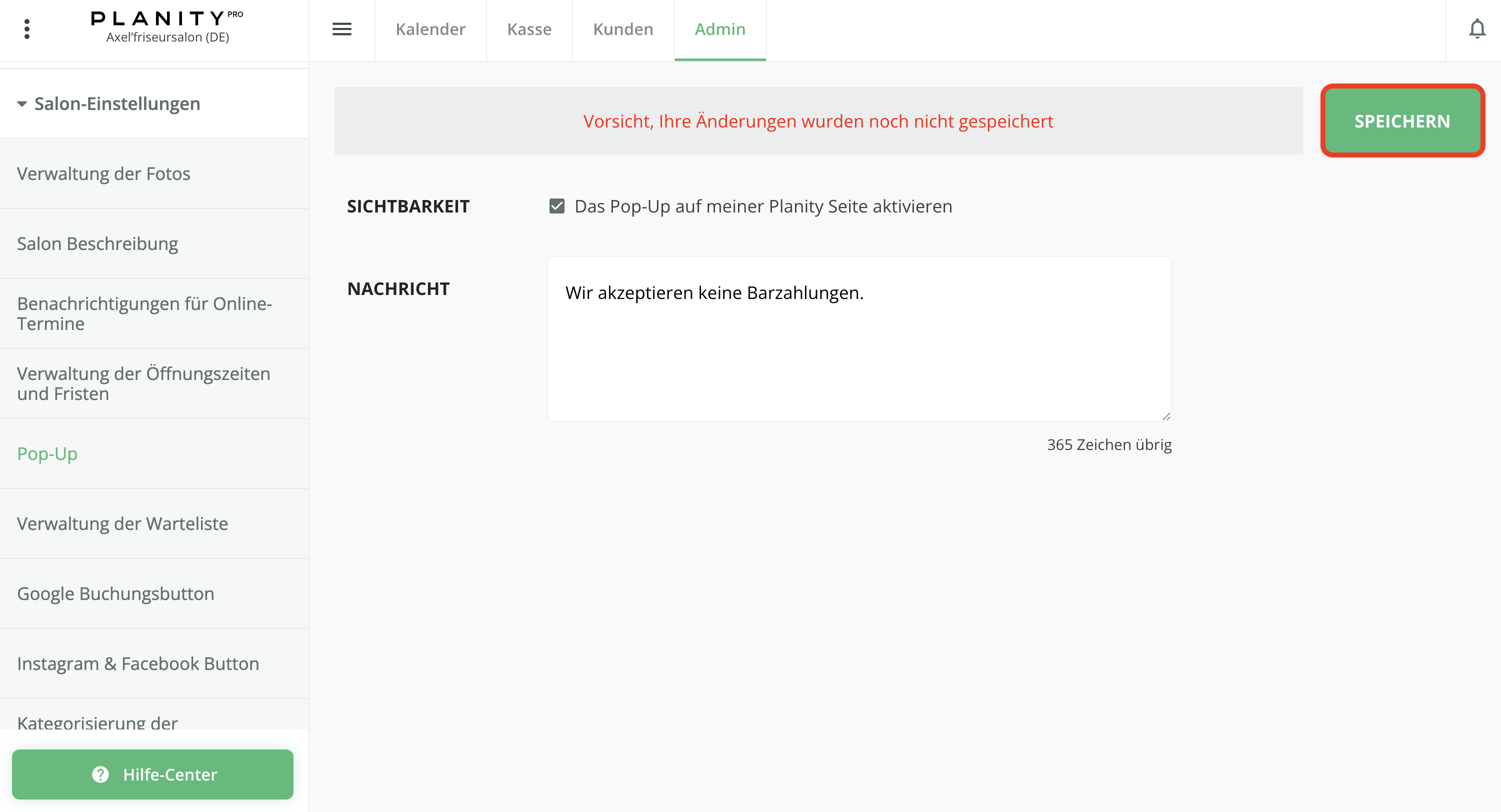Select the Pop-Up sidebar entry
Screen dimensions: 1501x812
pyautogui.click(x=47, y=453)
